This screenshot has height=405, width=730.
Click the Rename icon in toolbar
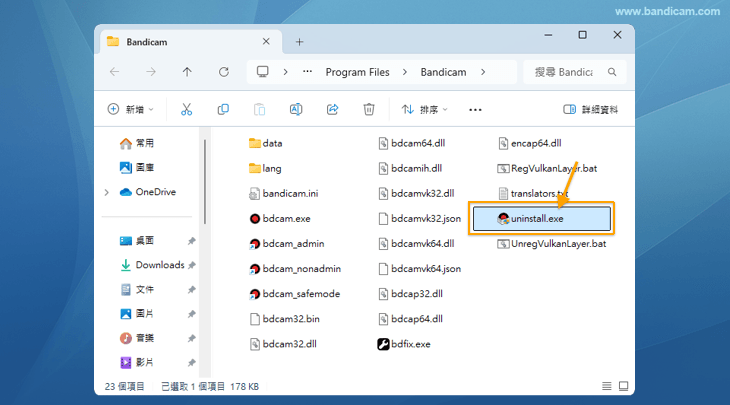296,109
